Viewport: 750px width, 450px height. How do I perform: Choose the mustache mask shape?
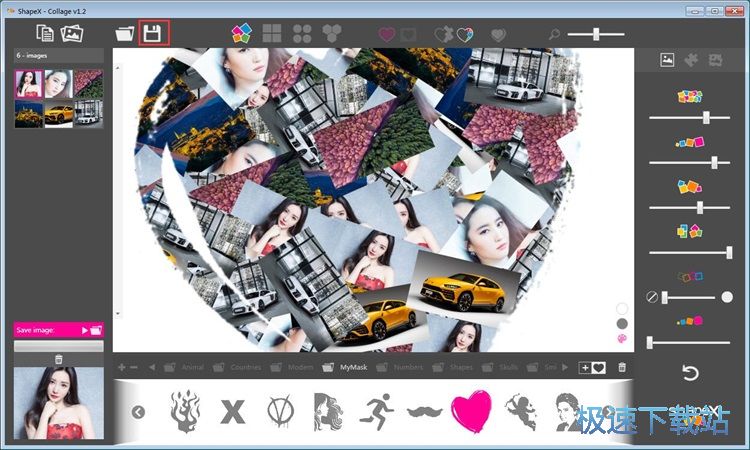point(425,411)
